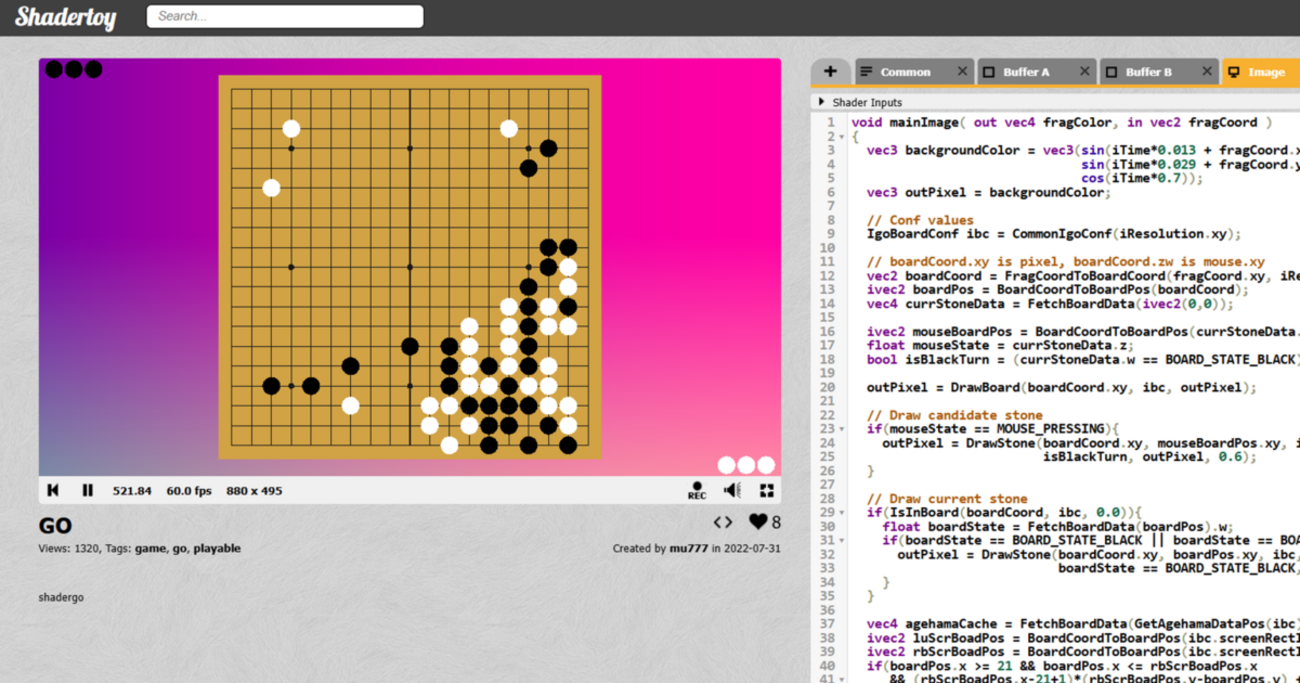Switch to the Buffer A tab
This screenshot has height=683, width=1300.
[1027, 72]
